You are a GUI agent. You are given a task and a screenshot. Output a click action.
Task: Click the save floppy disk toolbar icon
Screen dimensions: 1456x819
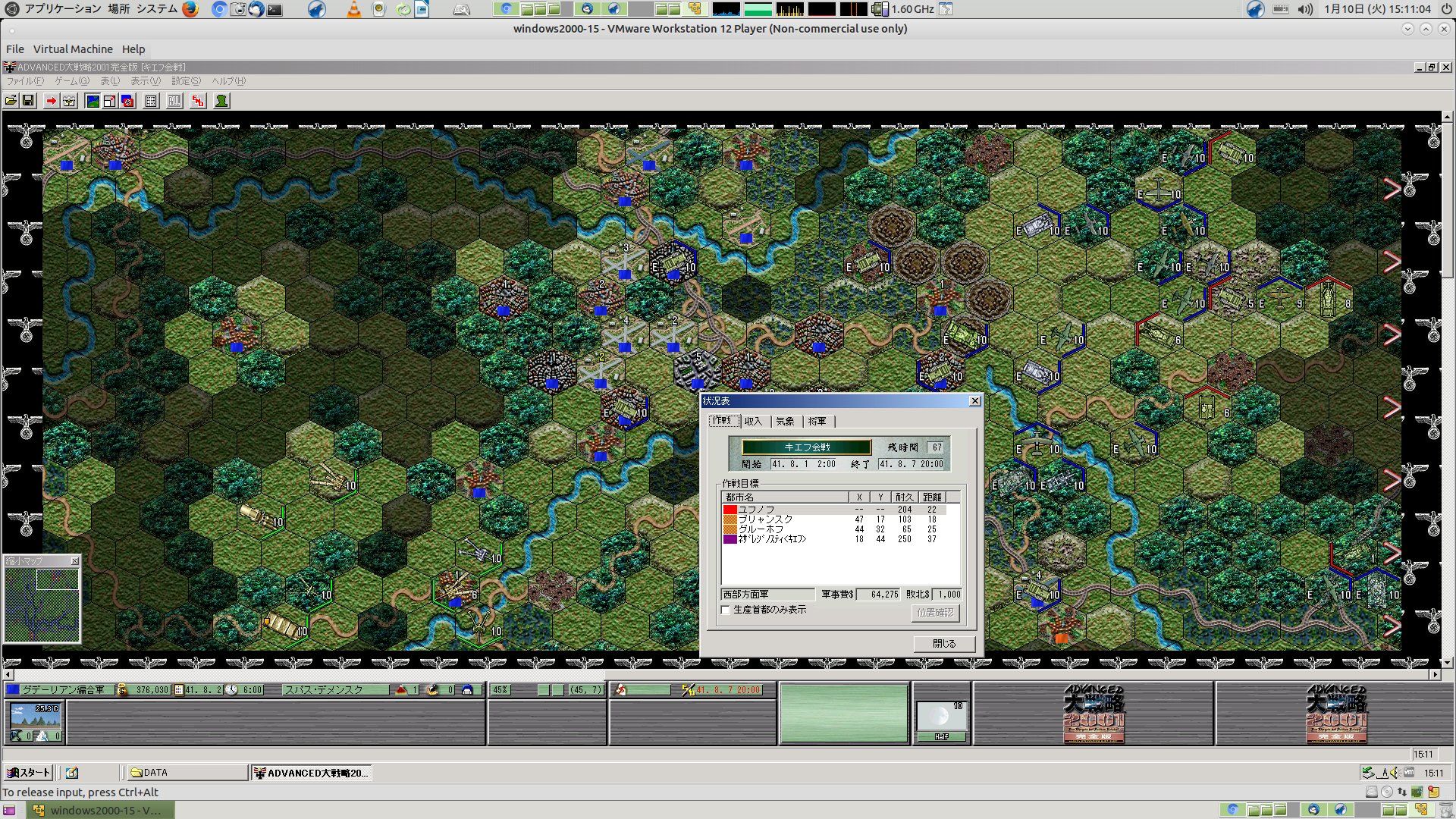pos(28,101)
